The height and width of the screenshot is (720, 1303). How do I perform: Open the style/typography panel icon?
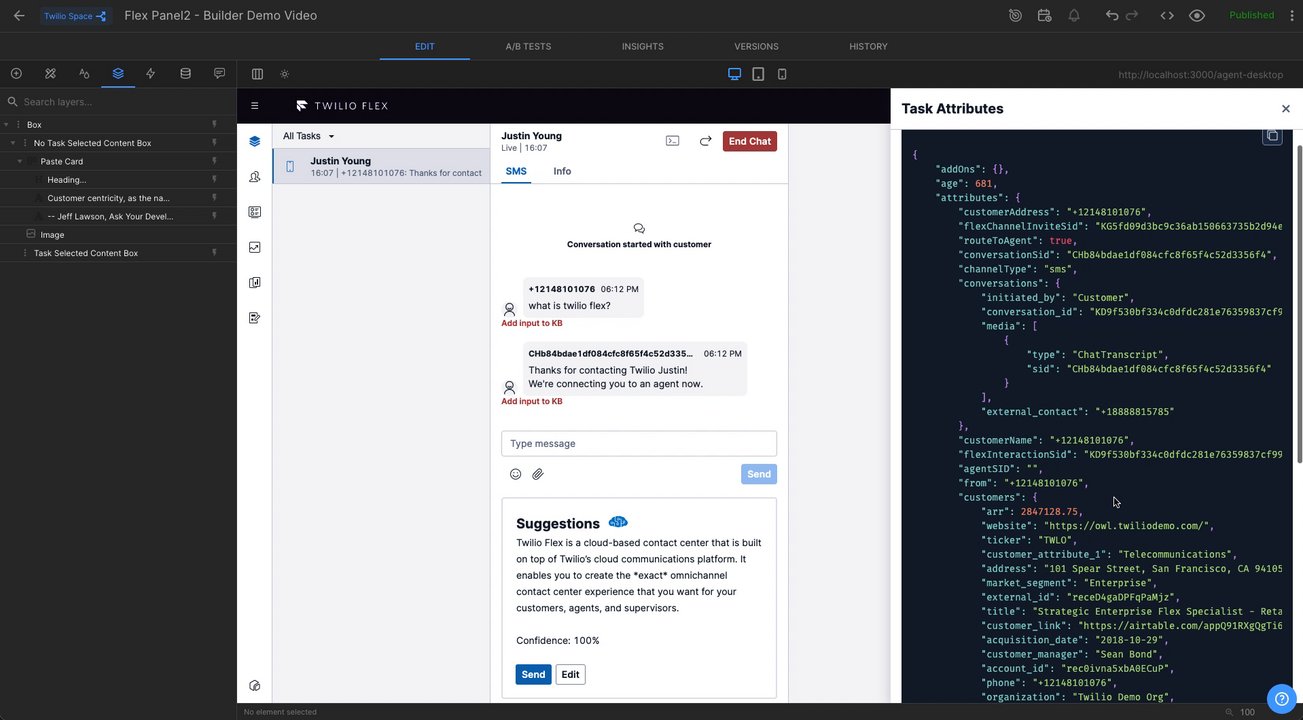point(84,74)
